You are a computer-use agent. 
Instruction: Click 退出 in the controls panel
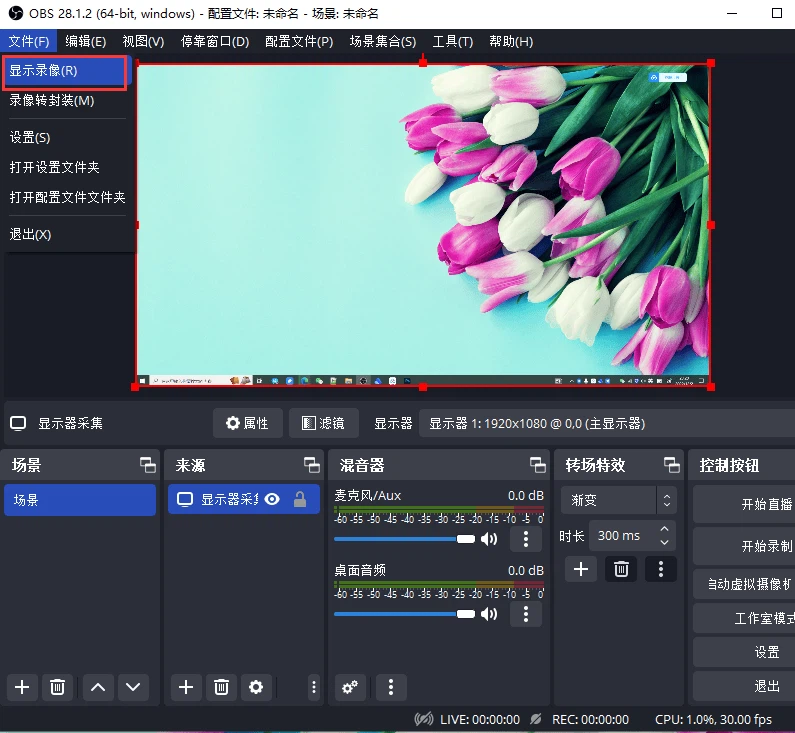[x=744, y=686]
